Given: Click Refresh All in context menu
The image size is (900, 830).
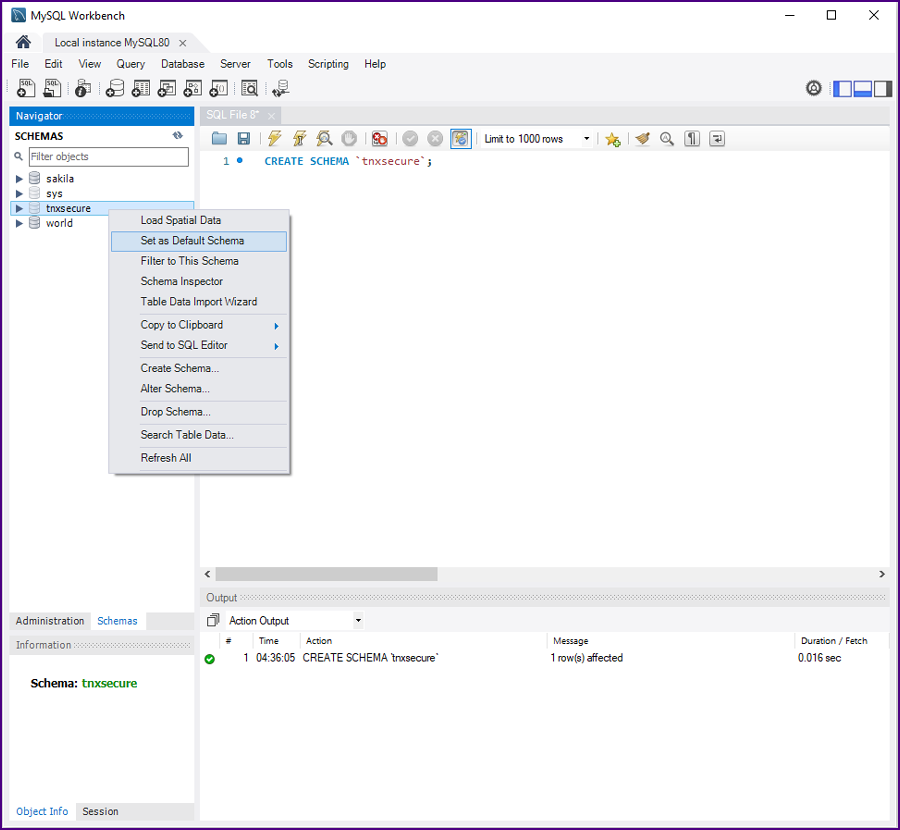Looking at the screenshot, I should (x=199, y=458).
